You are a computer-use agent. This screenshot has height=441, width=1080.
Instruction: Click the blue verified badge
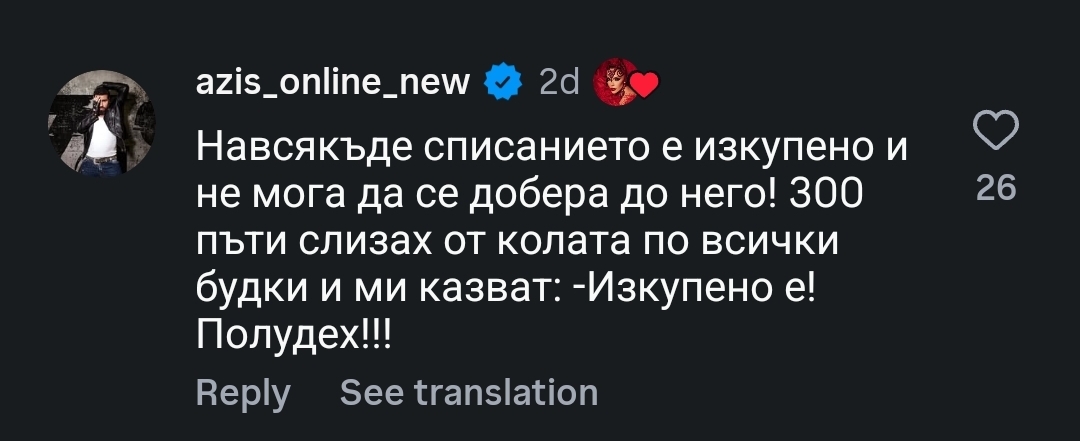click(x=504, y=84)
